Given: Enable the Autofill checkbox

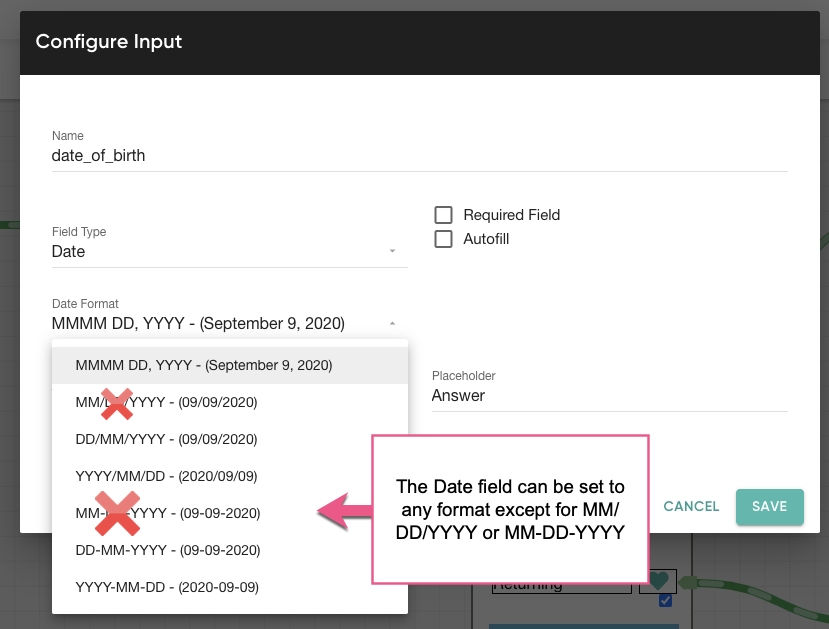Looking at the screenshot, I should 443,239.
